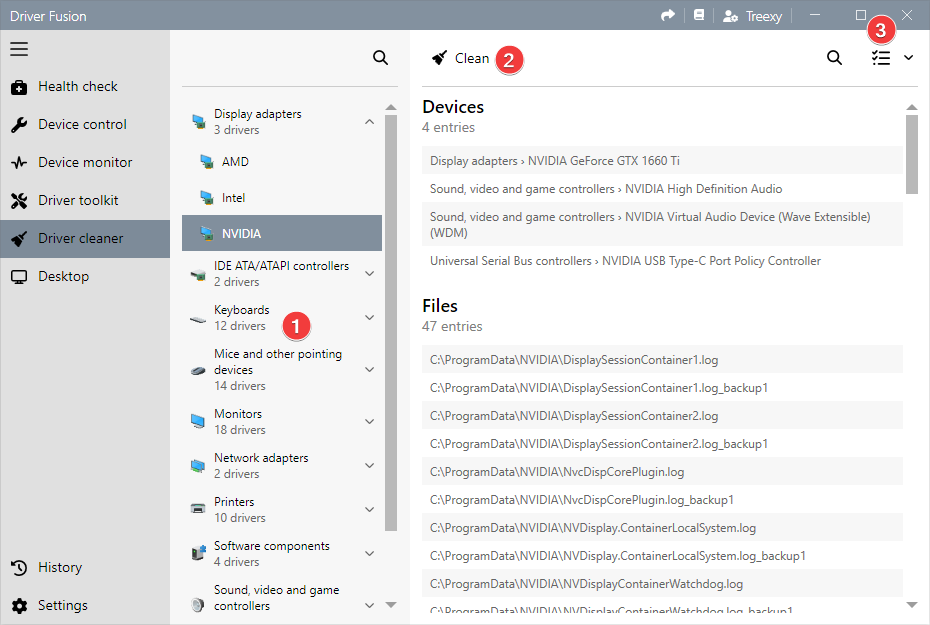Click the Settings gear icon
The width and height of the screenshot is (930, 625).
click(x=19, y=605)
